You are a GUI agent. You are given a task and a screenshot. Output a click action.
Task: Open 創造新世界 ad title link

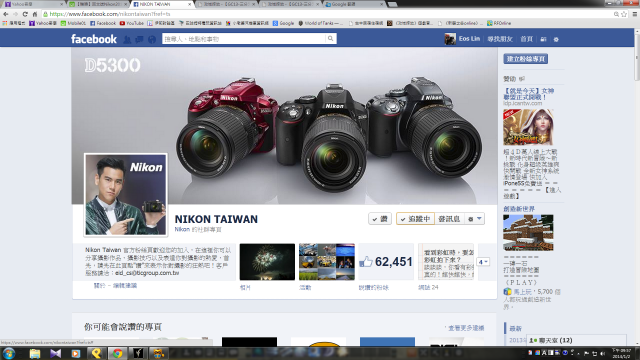point(519,209)
